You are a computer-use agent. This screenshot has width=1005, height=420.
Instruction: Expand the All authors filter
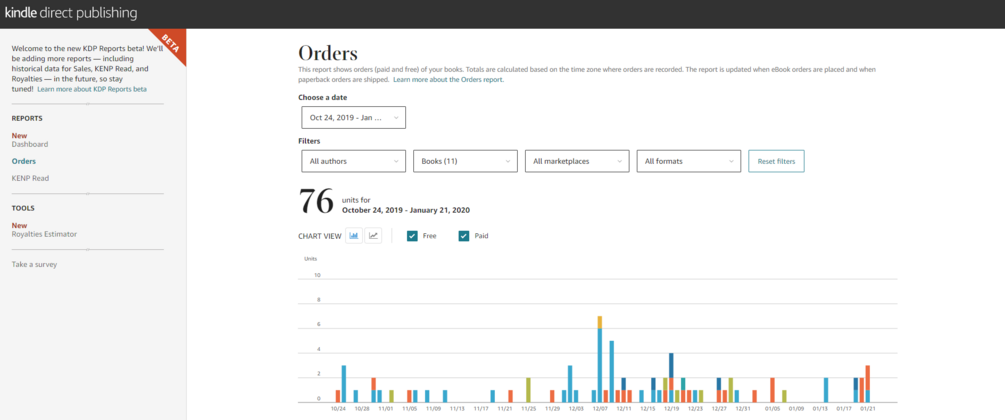pos(353,161)
